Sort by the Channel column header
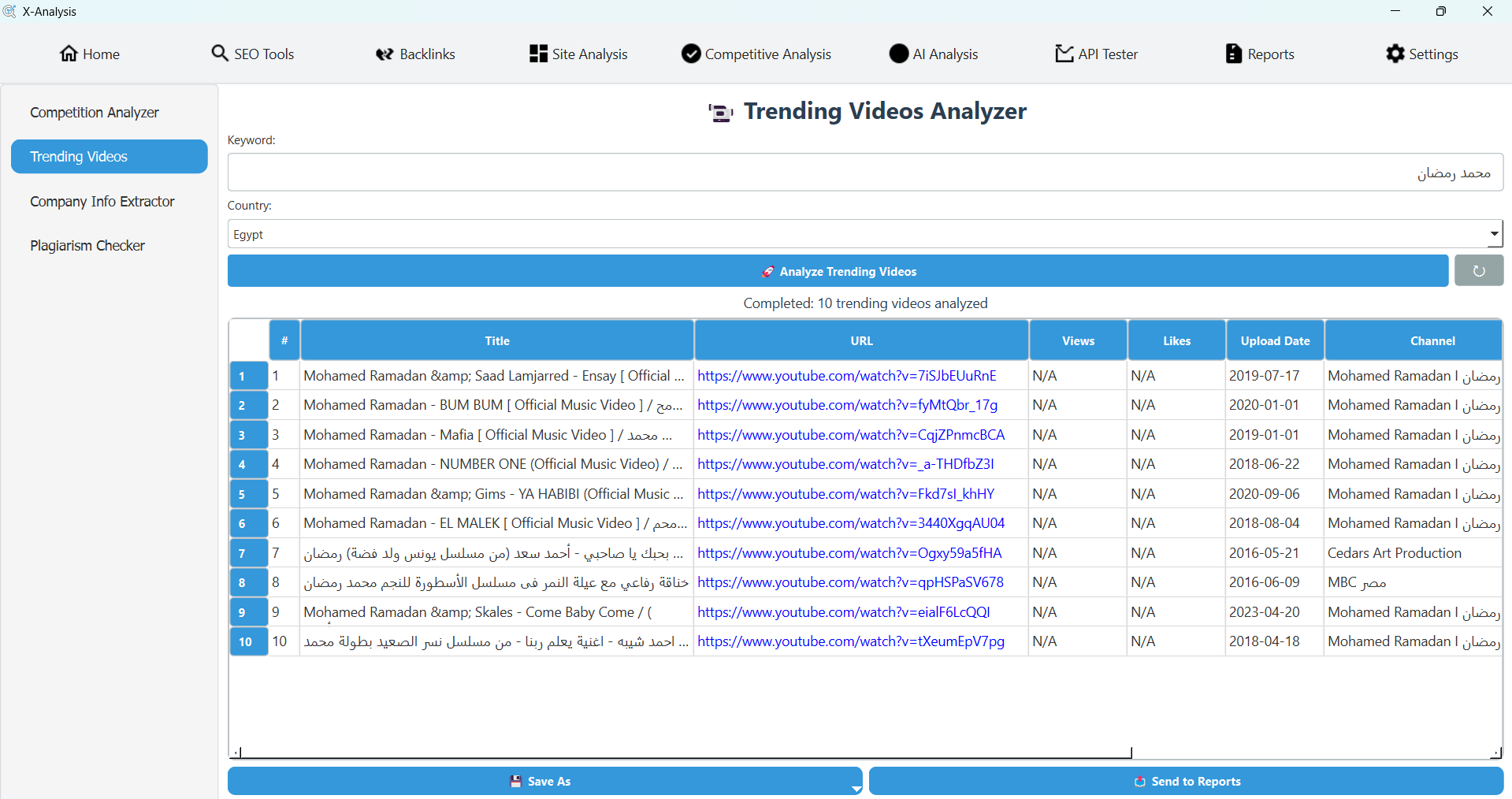1512x799 pixels. (1414, 340)
